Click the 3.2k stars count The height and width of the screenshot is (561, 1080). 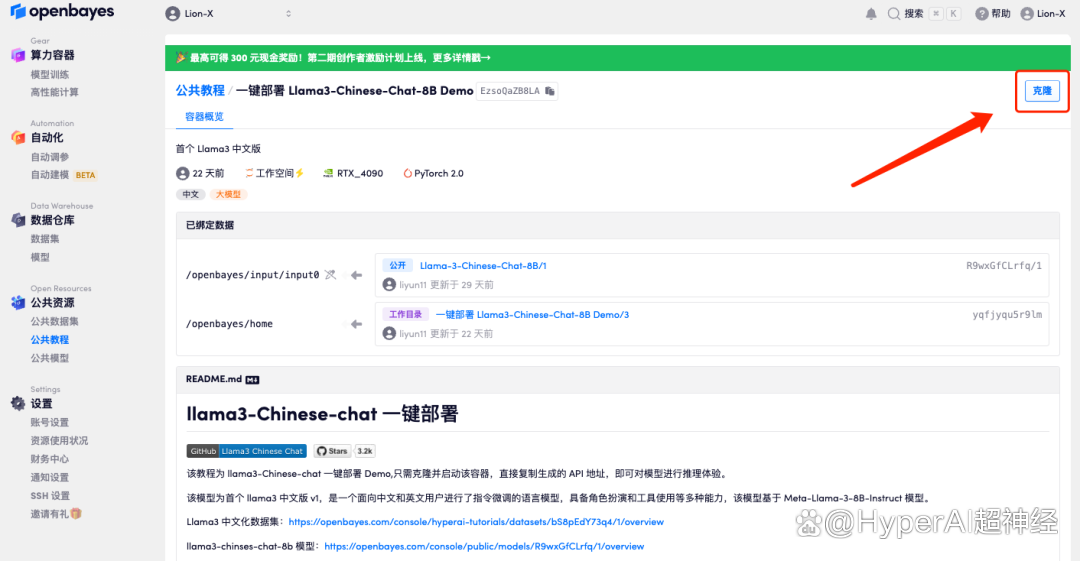point(364,451)
